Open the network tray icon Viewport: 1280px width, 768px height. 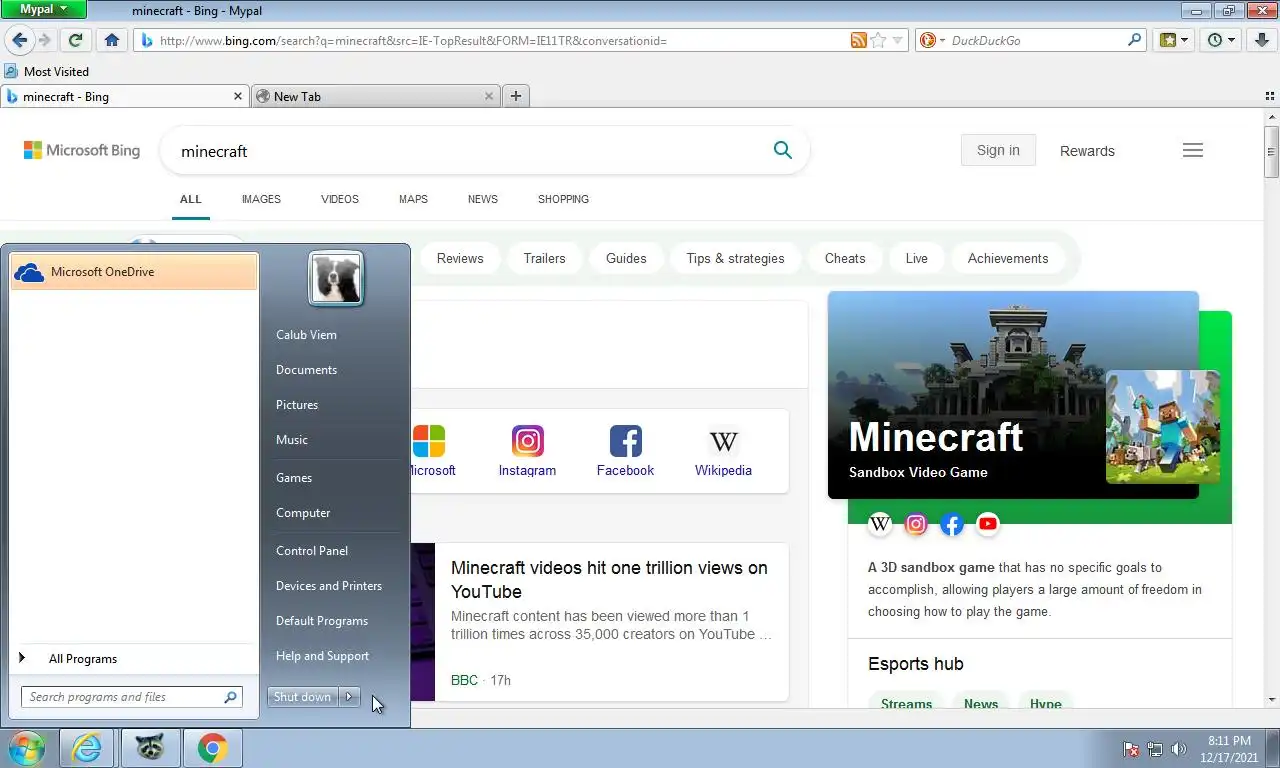pos(1155,748)
